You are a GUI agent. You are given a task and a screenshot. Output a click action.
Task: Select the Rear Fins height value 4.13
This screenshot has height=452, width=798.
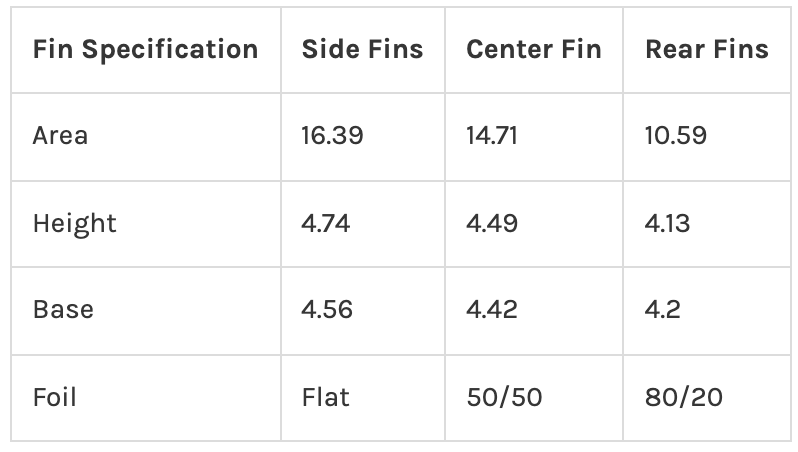[669, 222]
